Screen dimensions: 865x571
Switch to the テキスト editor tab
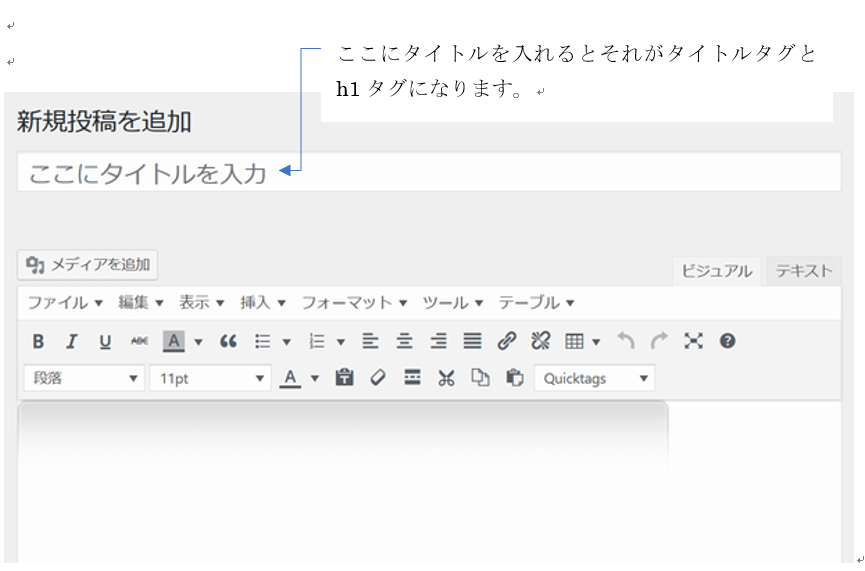point(803,271)
